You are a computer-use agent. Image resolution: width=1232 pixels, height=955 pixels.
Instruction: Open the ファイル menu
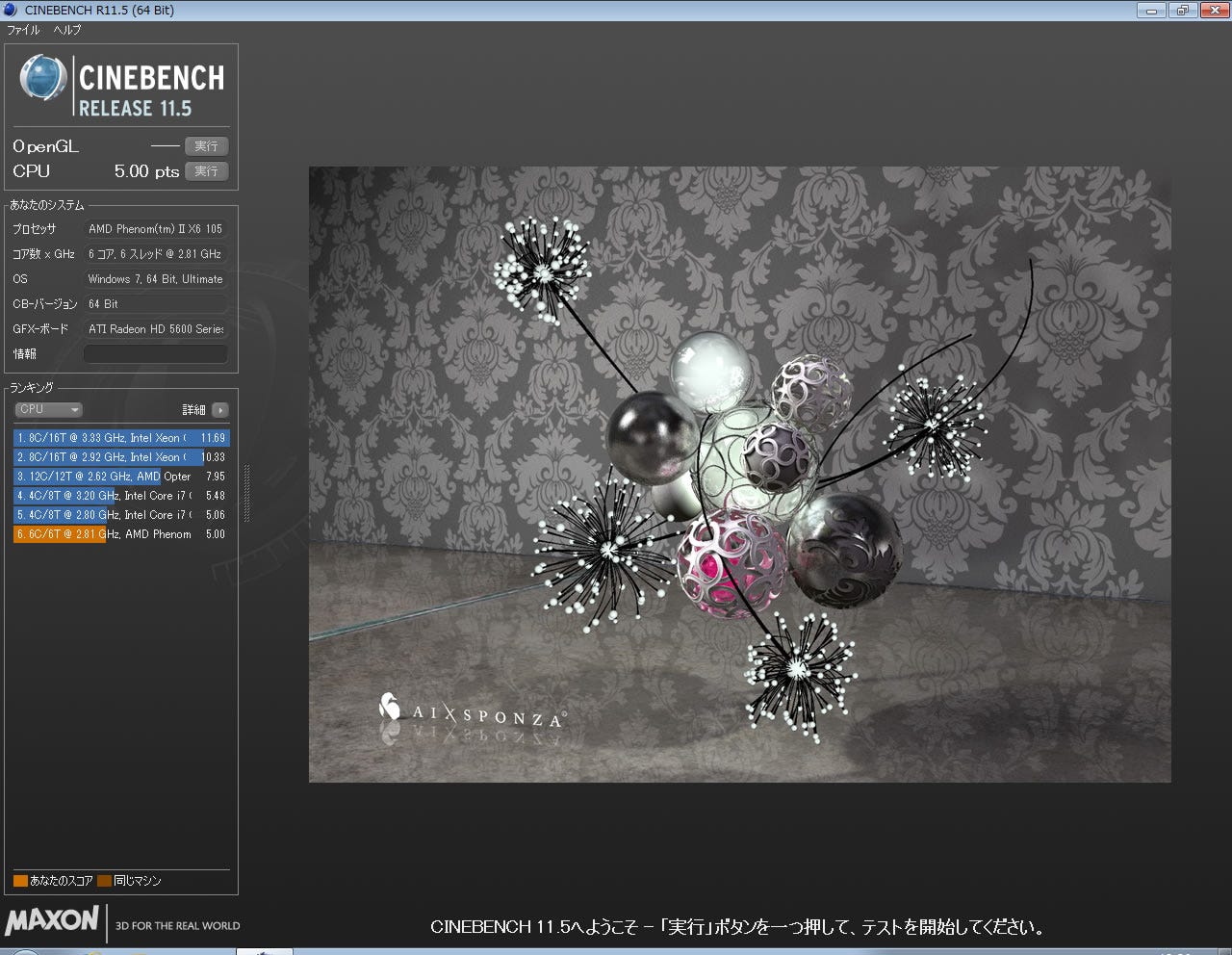click(x=23, y=30)
